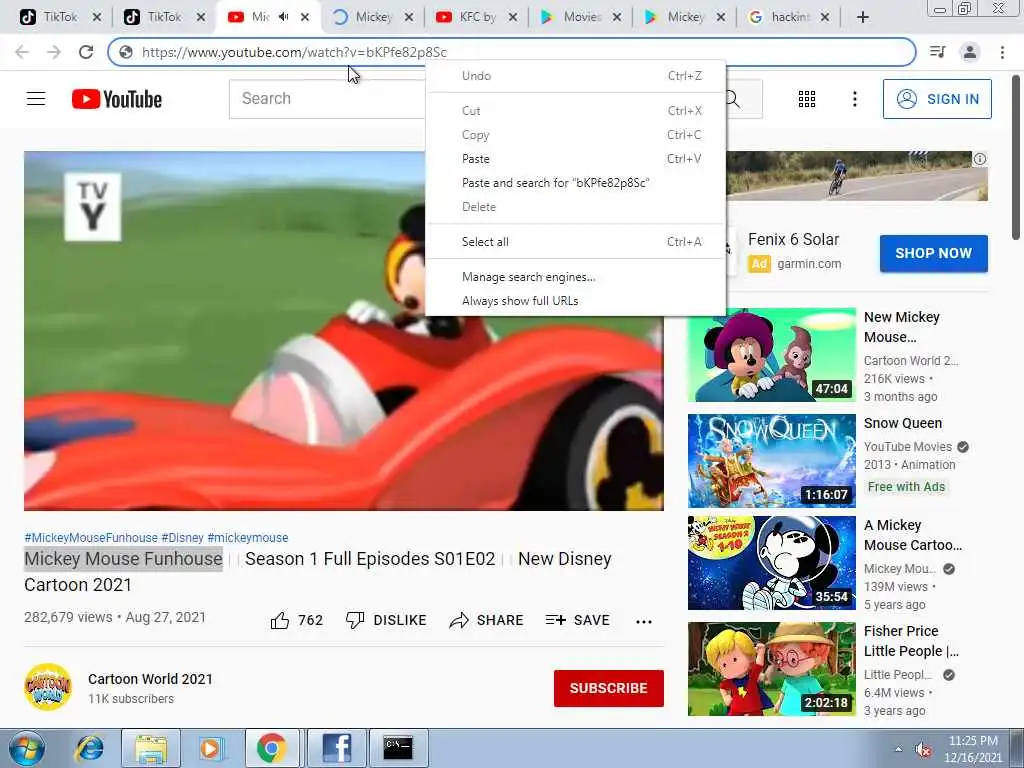Open YouTube settings three-dot menu
1024x768 pixels.
click(854, 99)
